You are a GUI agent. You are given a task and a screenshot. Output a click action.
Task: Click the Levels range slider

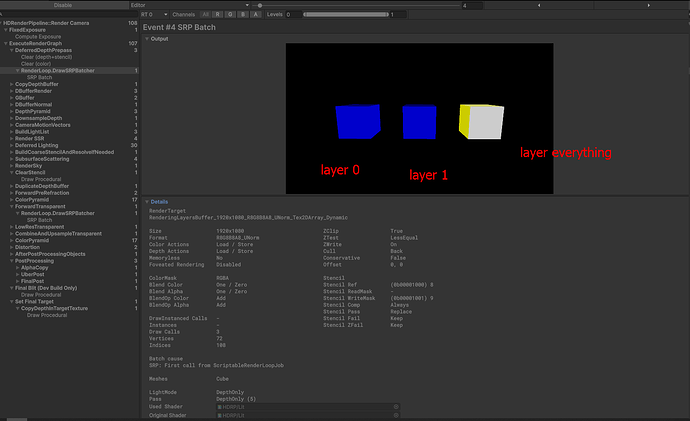click(x=345, y=15)
